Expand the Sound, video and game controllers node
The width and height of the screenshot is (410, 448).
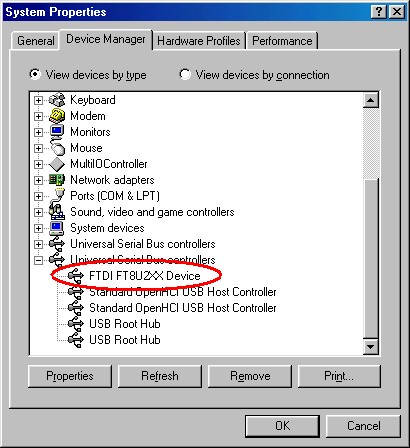click(39, 212)
